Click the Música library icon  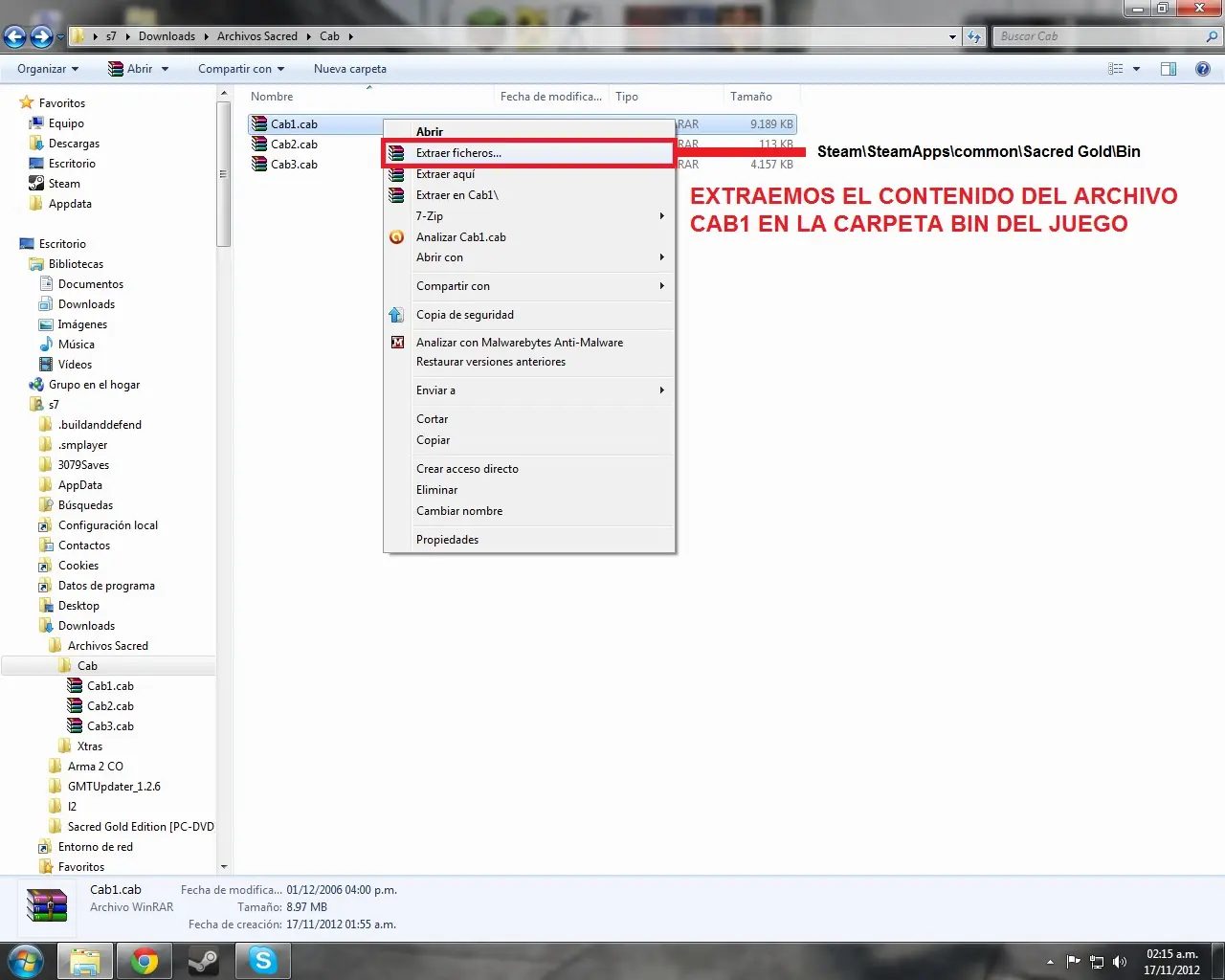[x=46, y=345]
